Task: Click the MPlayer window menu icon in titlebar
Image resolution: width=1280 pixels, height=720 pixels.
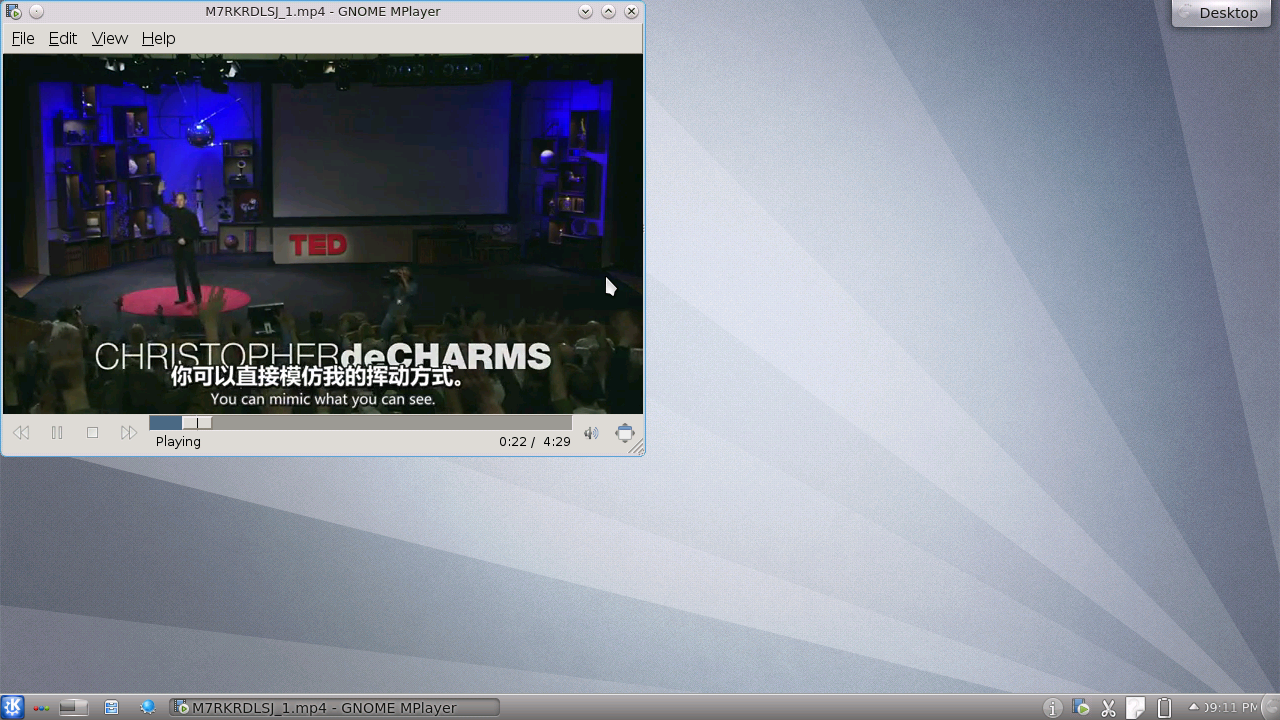Action: [x=13, y=12]
